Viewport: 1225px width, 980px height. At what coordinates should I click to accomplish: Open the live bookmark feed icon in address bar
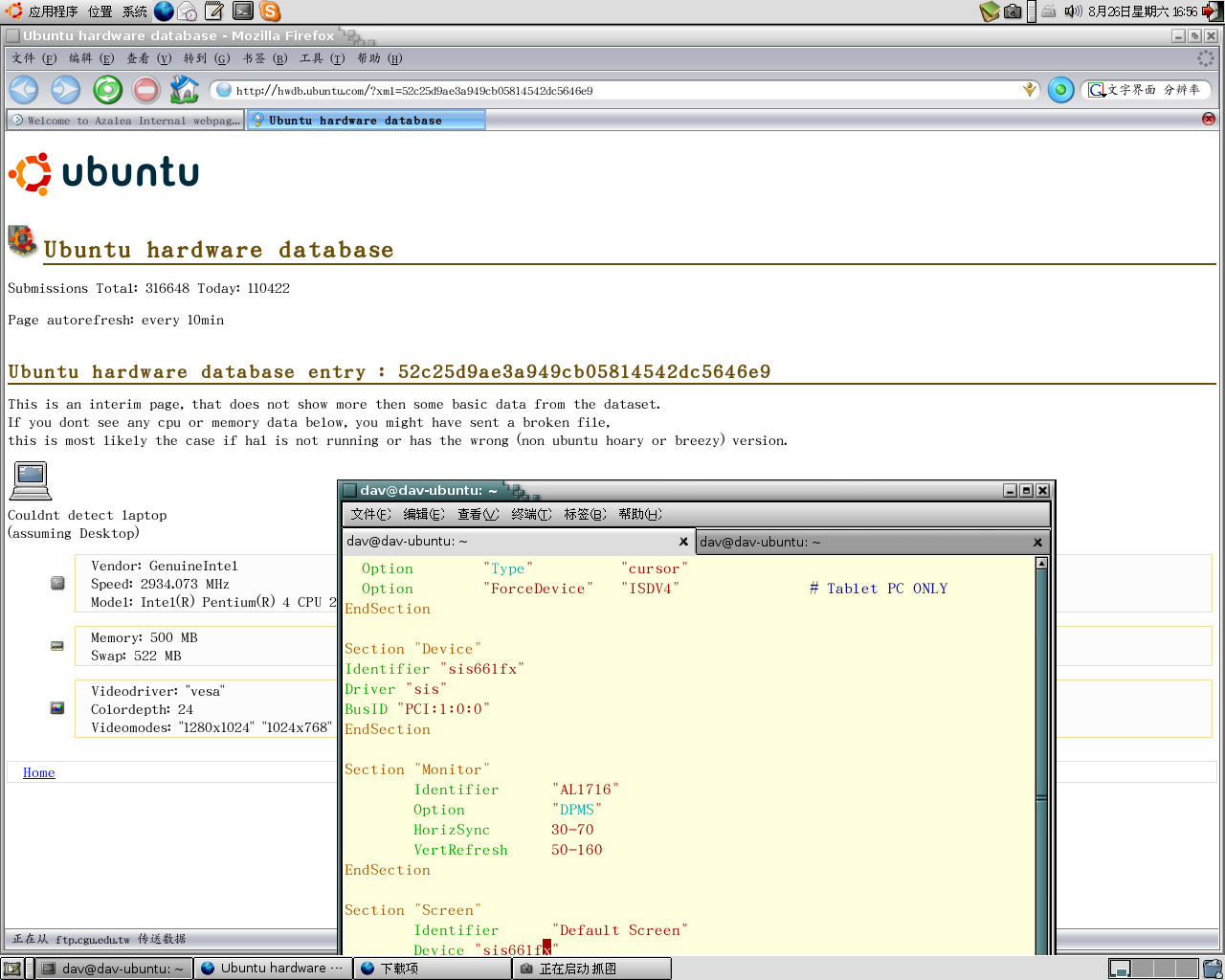click(x=1029, y=90)
